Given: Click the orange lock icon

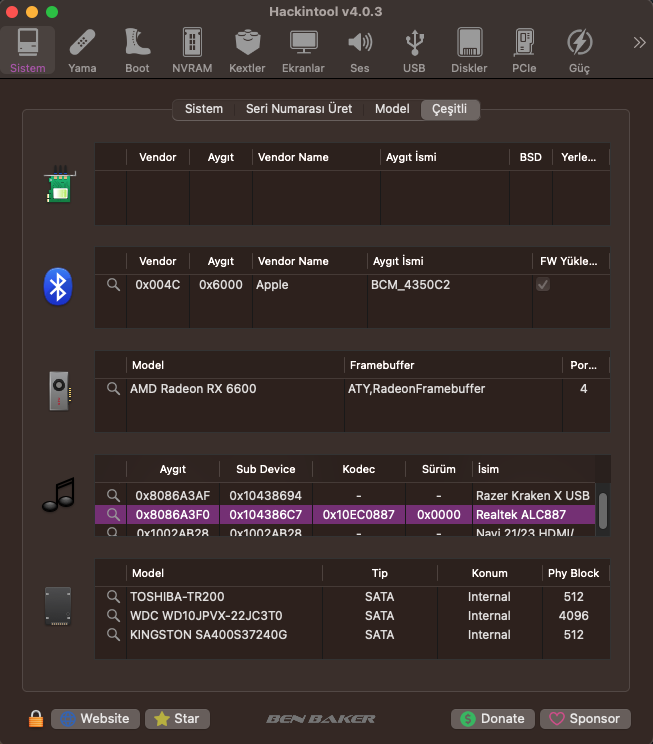Looking at the screenshot, I should tap(36, 719).
